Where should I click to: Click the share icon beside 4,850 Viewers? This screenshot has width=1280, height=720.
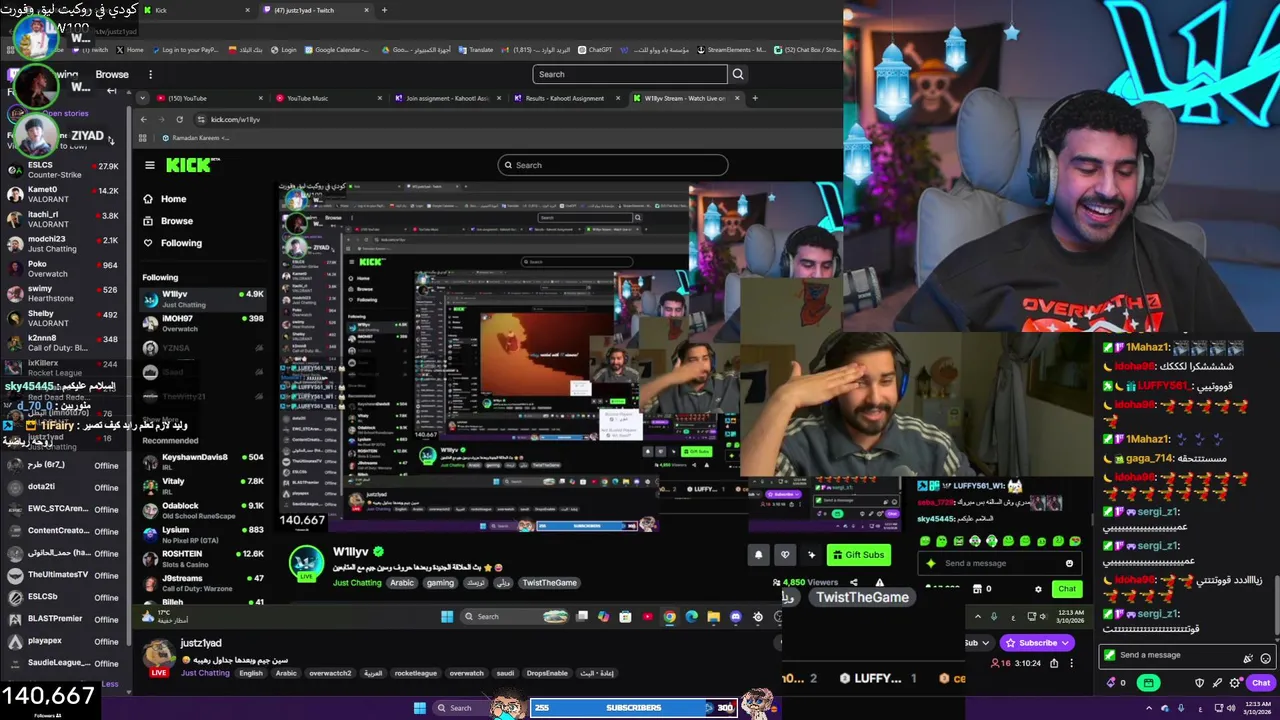[x=853, y=582]
